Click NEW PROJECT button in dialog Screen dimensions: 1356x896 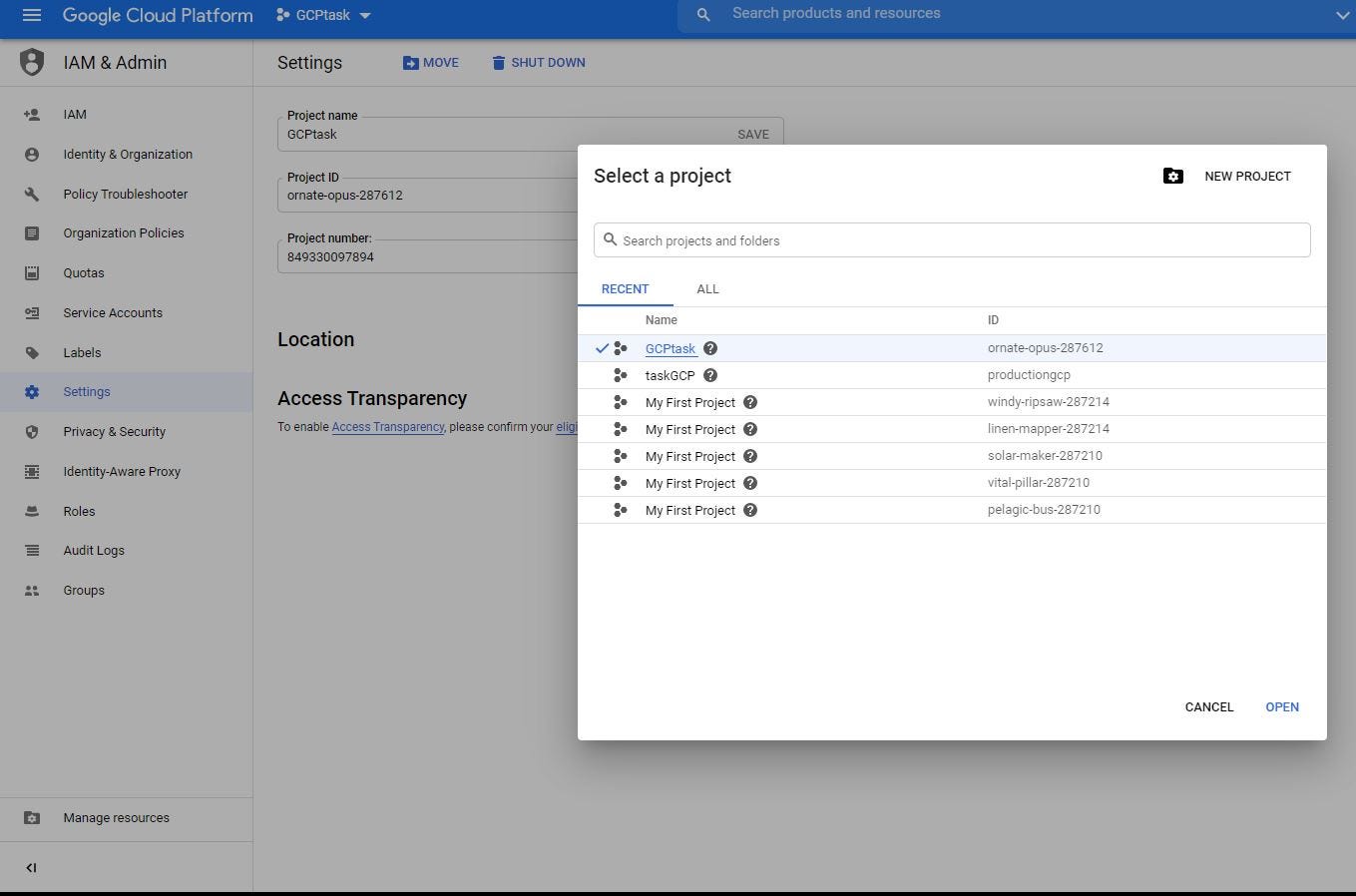click(x=1248, y=177)
